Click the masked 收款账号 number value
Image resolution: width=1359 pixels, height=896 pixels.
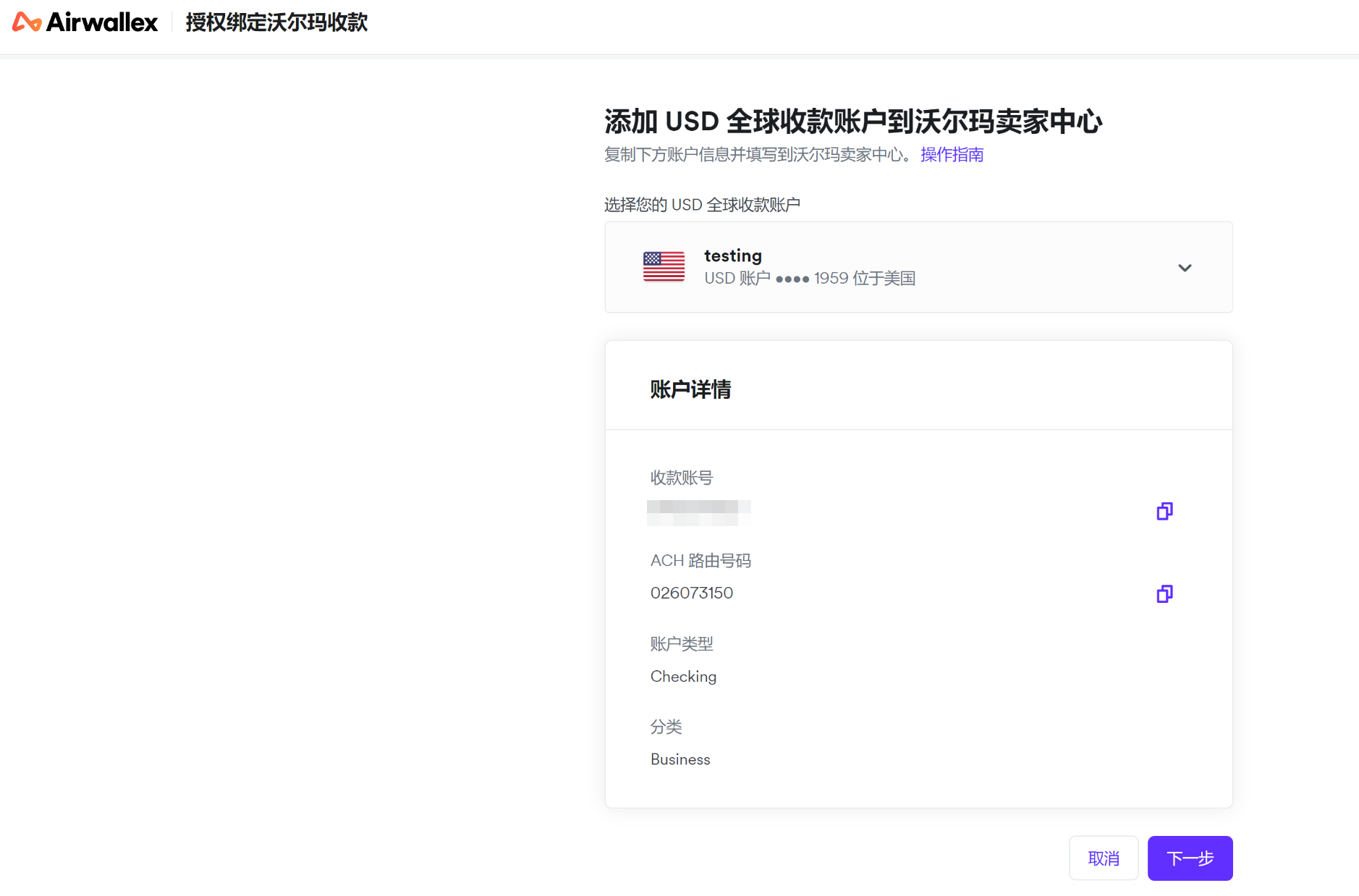698,512
